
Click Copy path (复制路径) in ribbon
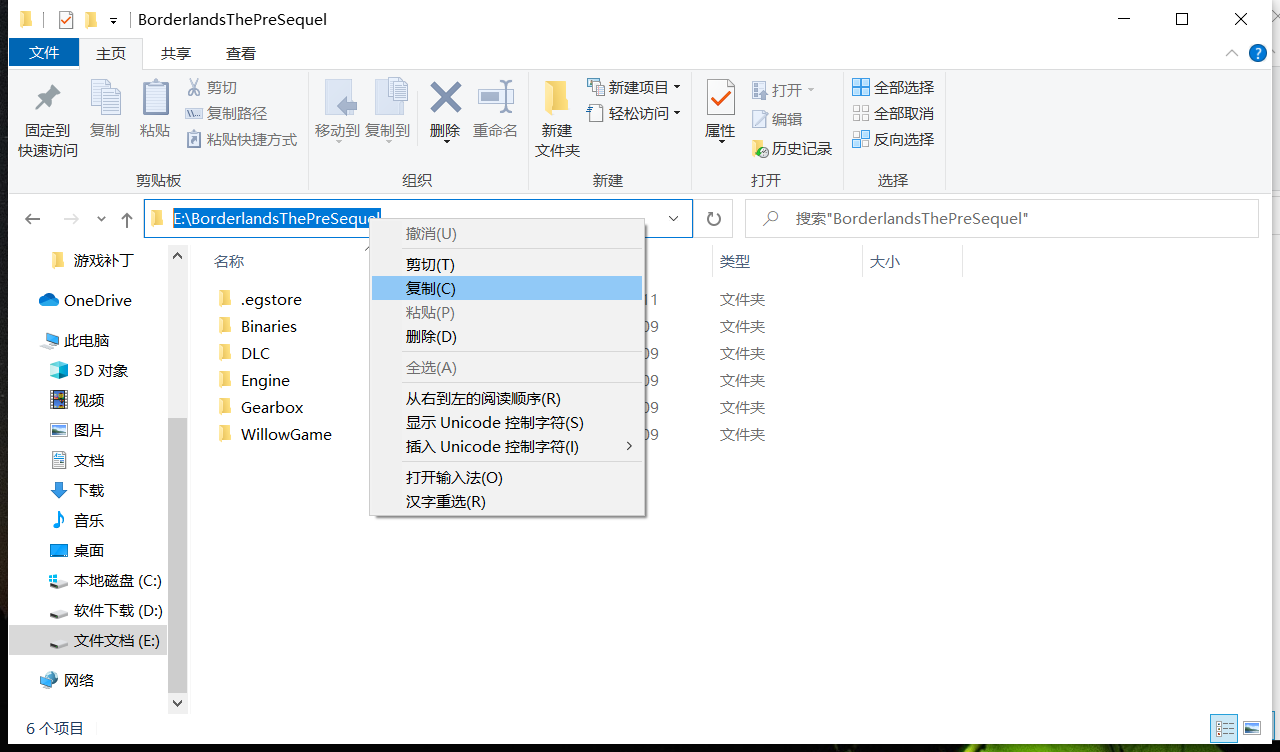click(x=226, y=114)
